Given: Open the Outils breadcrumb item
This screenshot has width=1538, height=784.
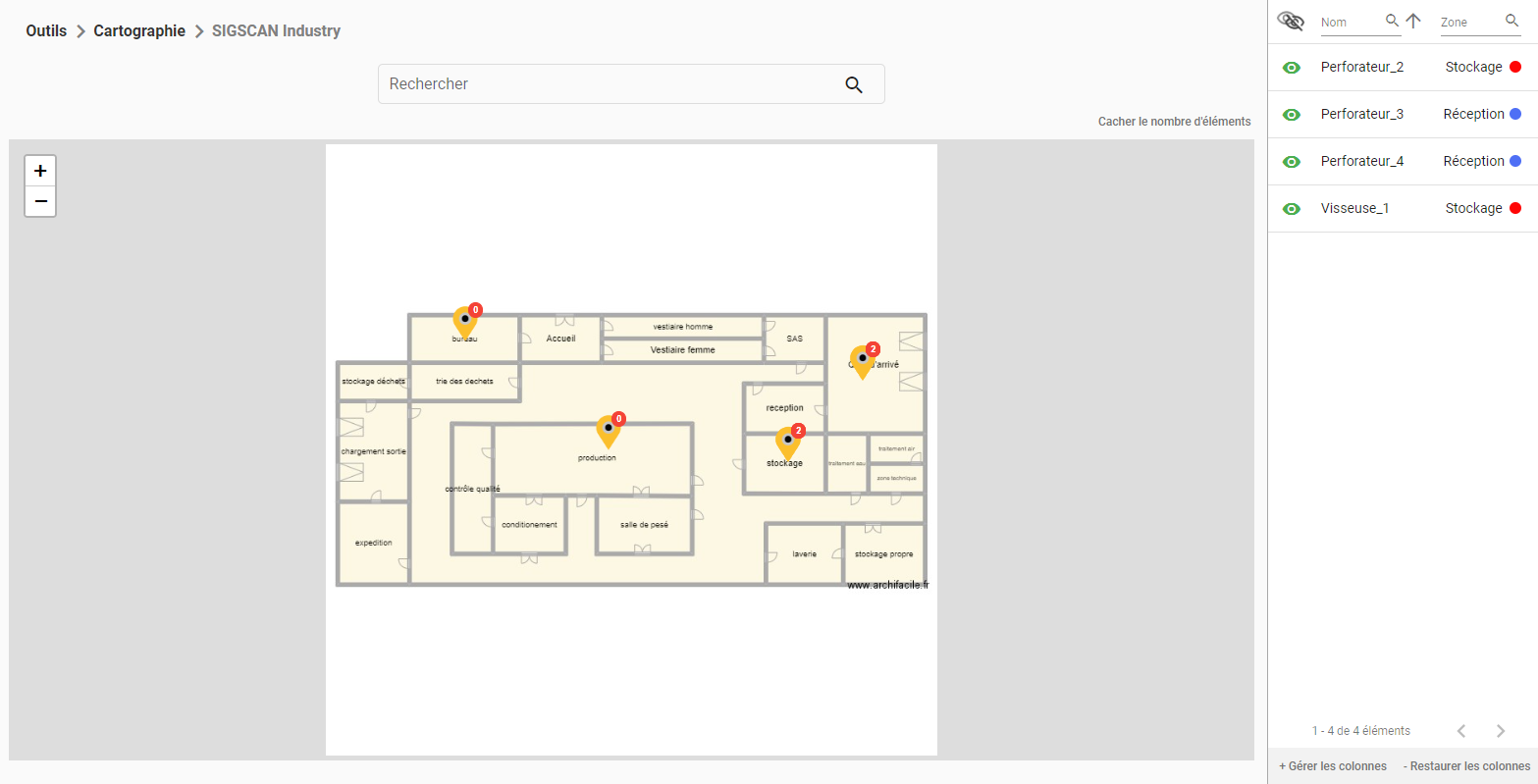Looking at the screenshot, I should (46, 30).
